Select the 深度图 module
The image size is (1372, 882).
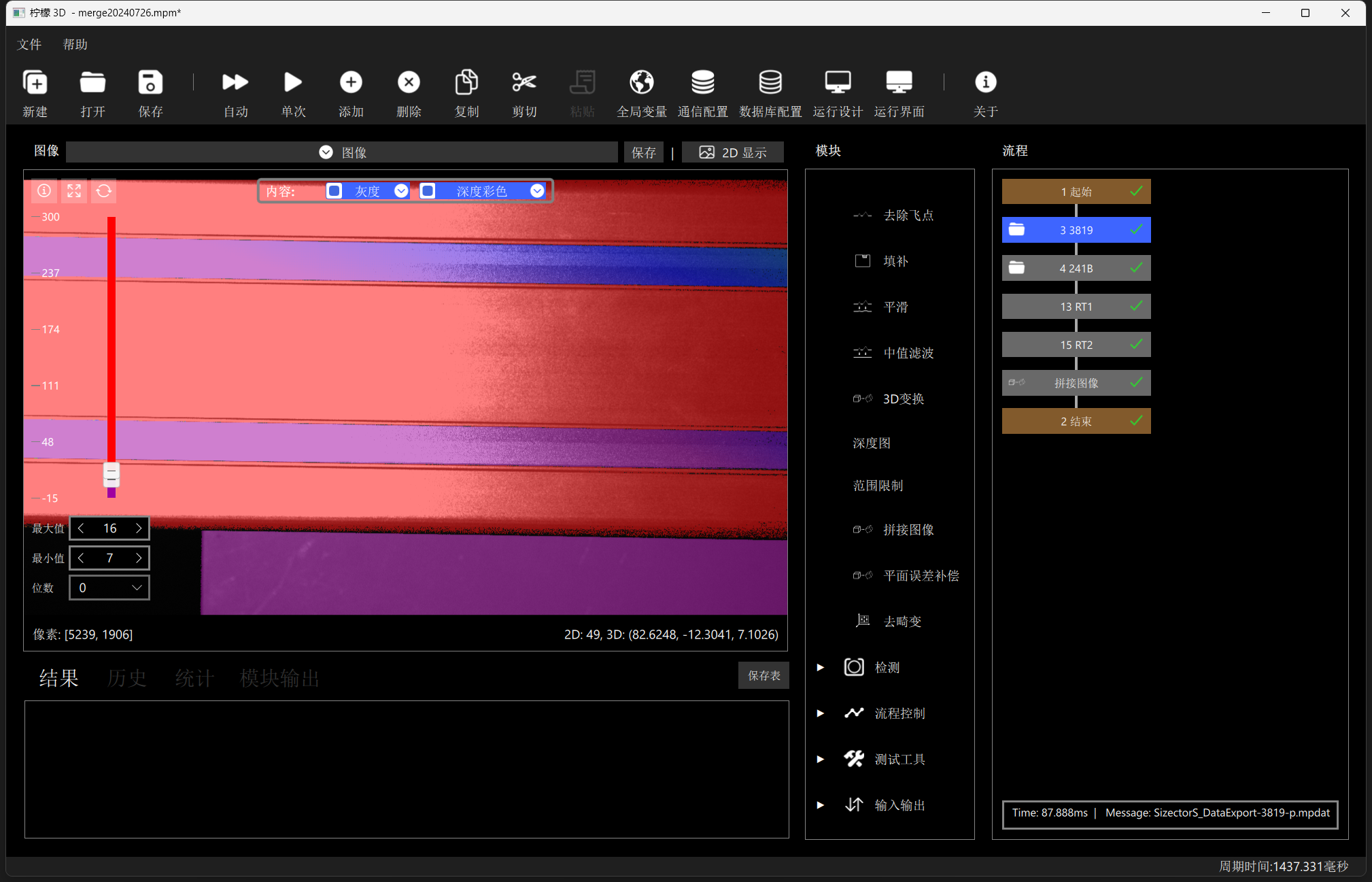click(872, 443)
